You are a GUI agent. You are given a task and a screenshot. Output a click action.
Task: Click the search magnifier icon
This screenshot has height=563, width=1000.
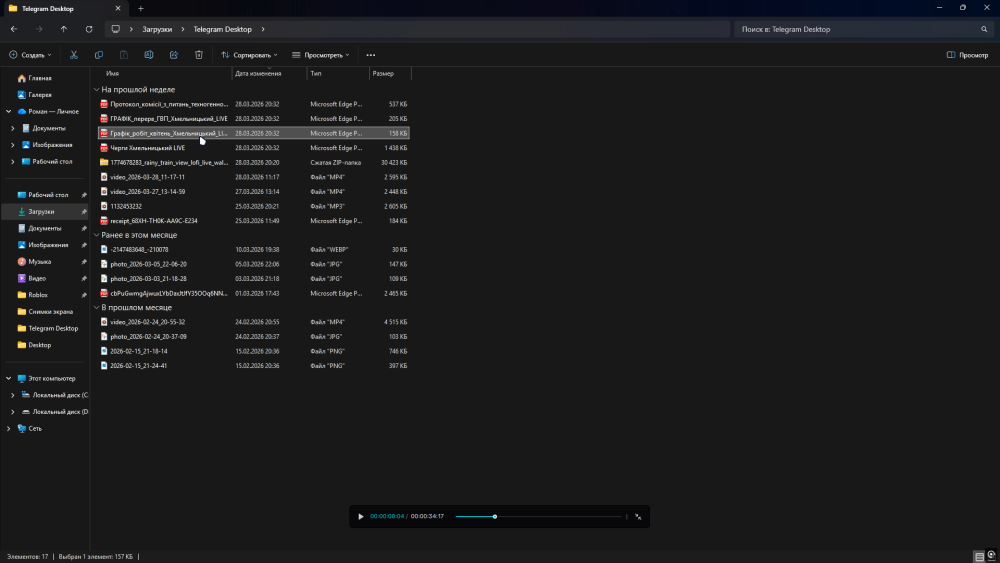point(984,29)
